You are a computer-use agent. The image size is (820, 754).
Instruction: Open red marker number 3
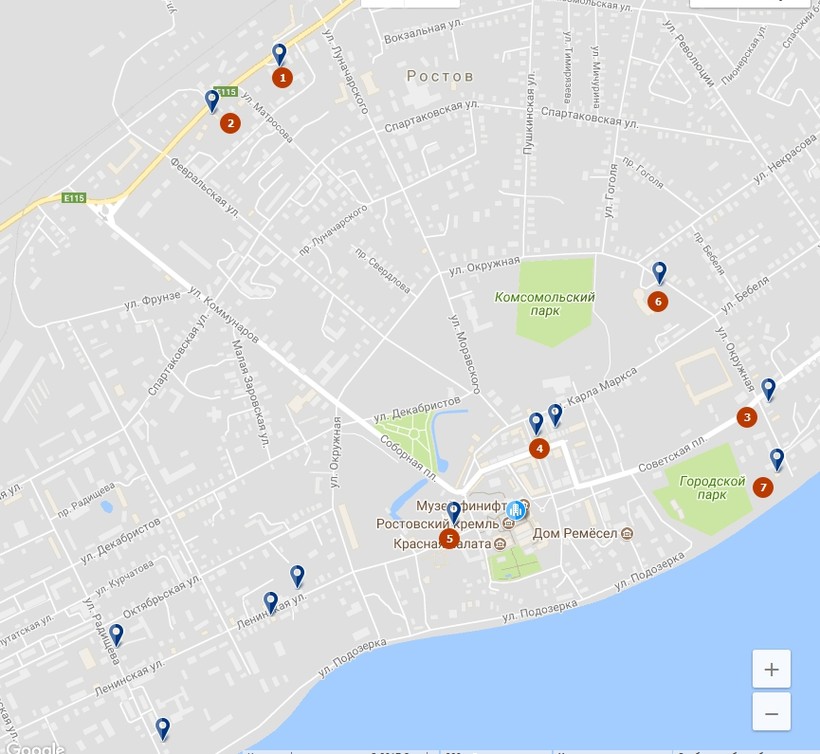pos(746,417)
